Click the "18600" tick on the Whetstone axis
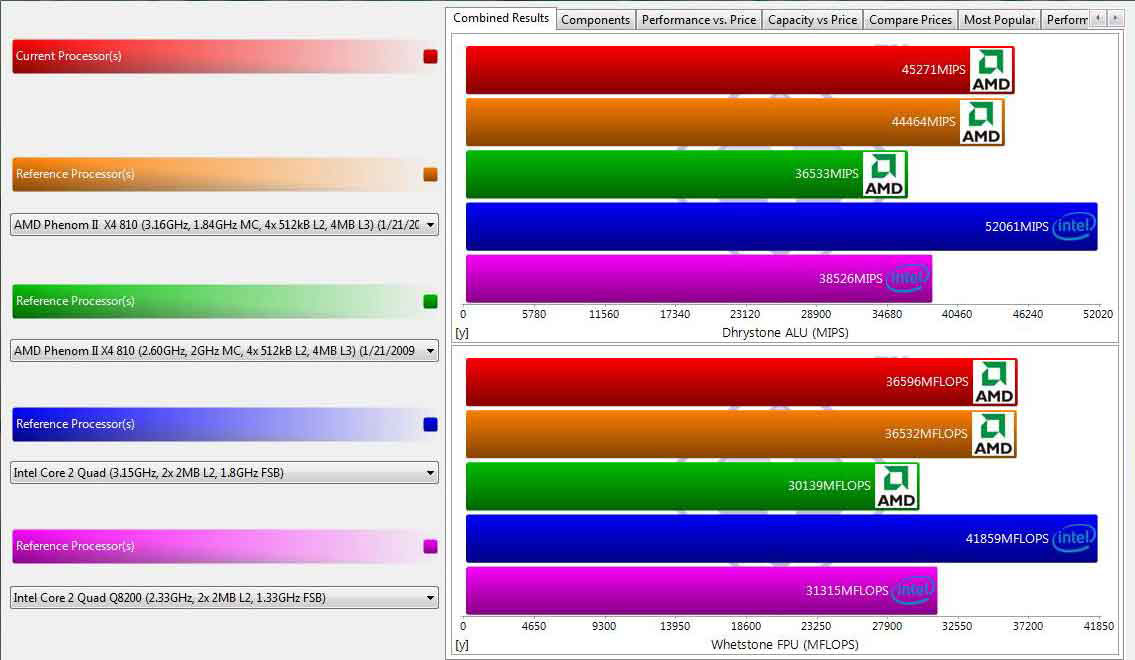The width and height of the screenshot is (1135, 660). click(x=746, y=626)
